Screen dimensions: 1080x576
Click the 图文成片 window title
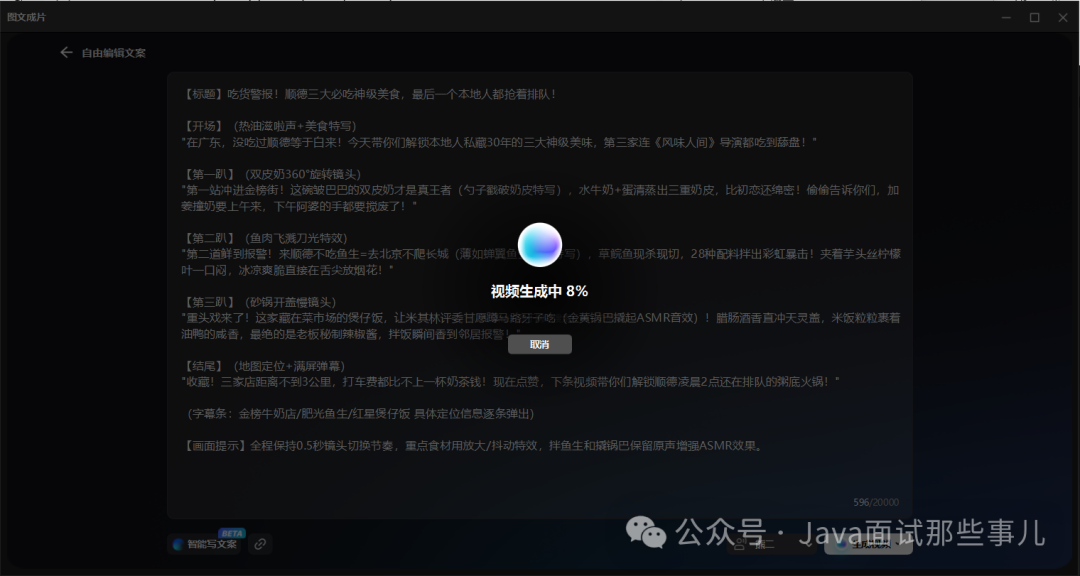(27, 17)
